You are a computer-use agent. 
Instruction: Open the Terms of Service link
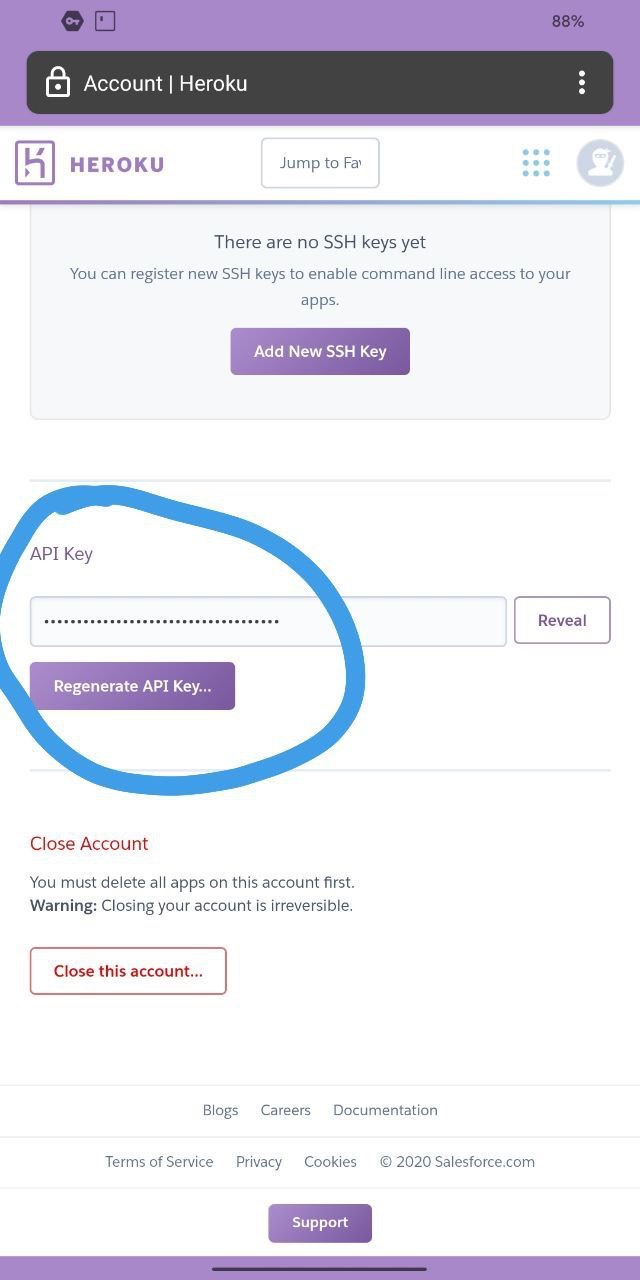[159, 1162]
